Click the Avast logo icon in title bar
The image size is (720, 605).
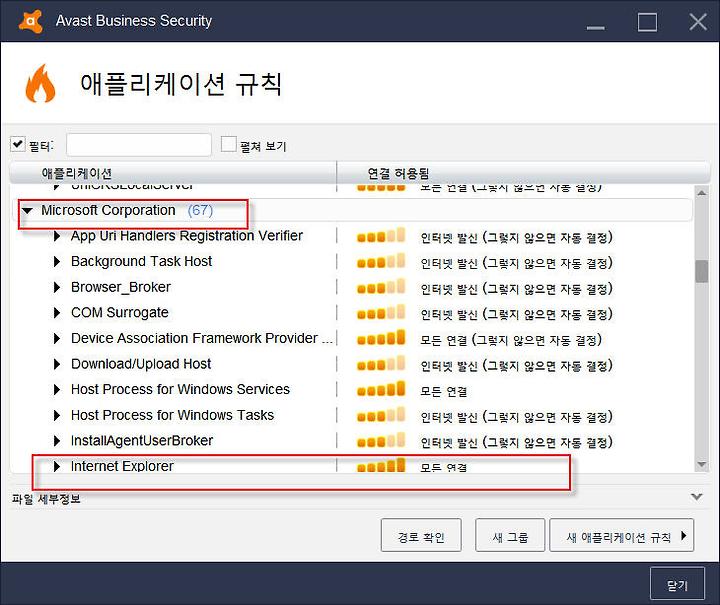[30, 21]
